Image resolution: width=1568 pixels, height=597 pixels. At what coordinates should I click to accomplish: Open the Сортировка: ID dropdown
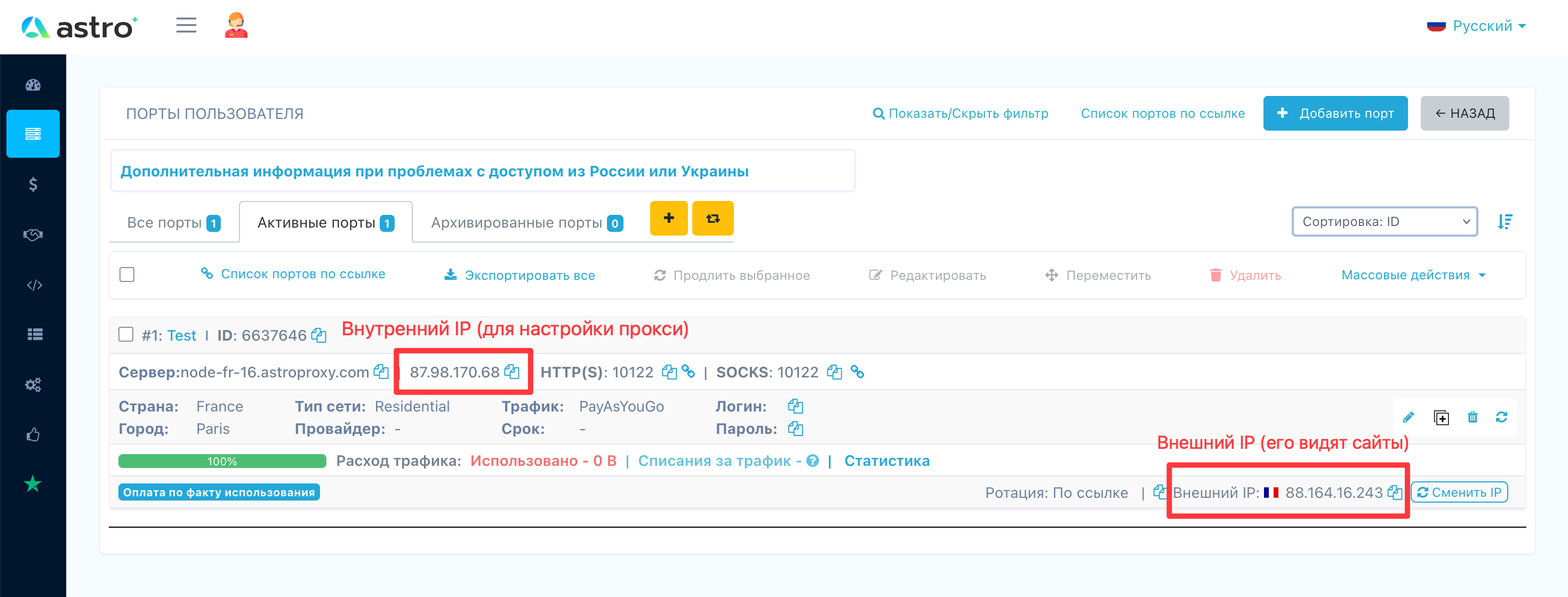point(1385,222)
